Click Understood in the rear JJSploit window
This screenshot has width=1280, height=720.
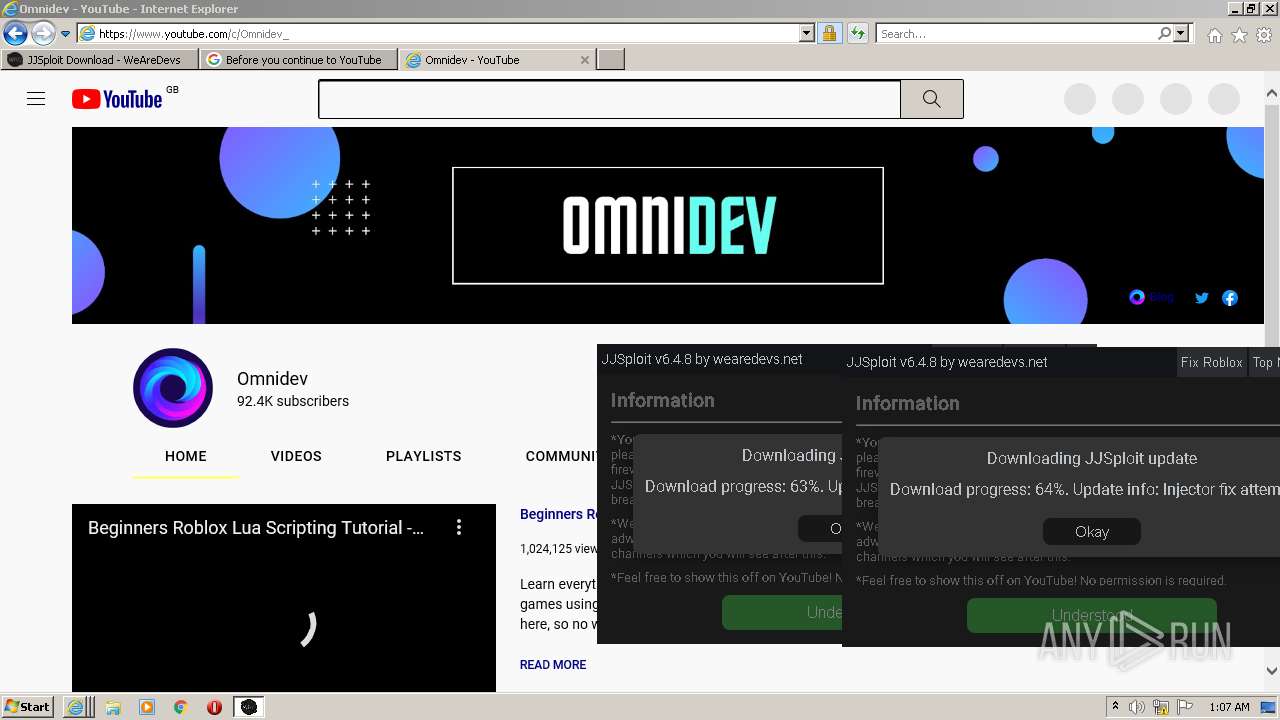tap(782, 612)
